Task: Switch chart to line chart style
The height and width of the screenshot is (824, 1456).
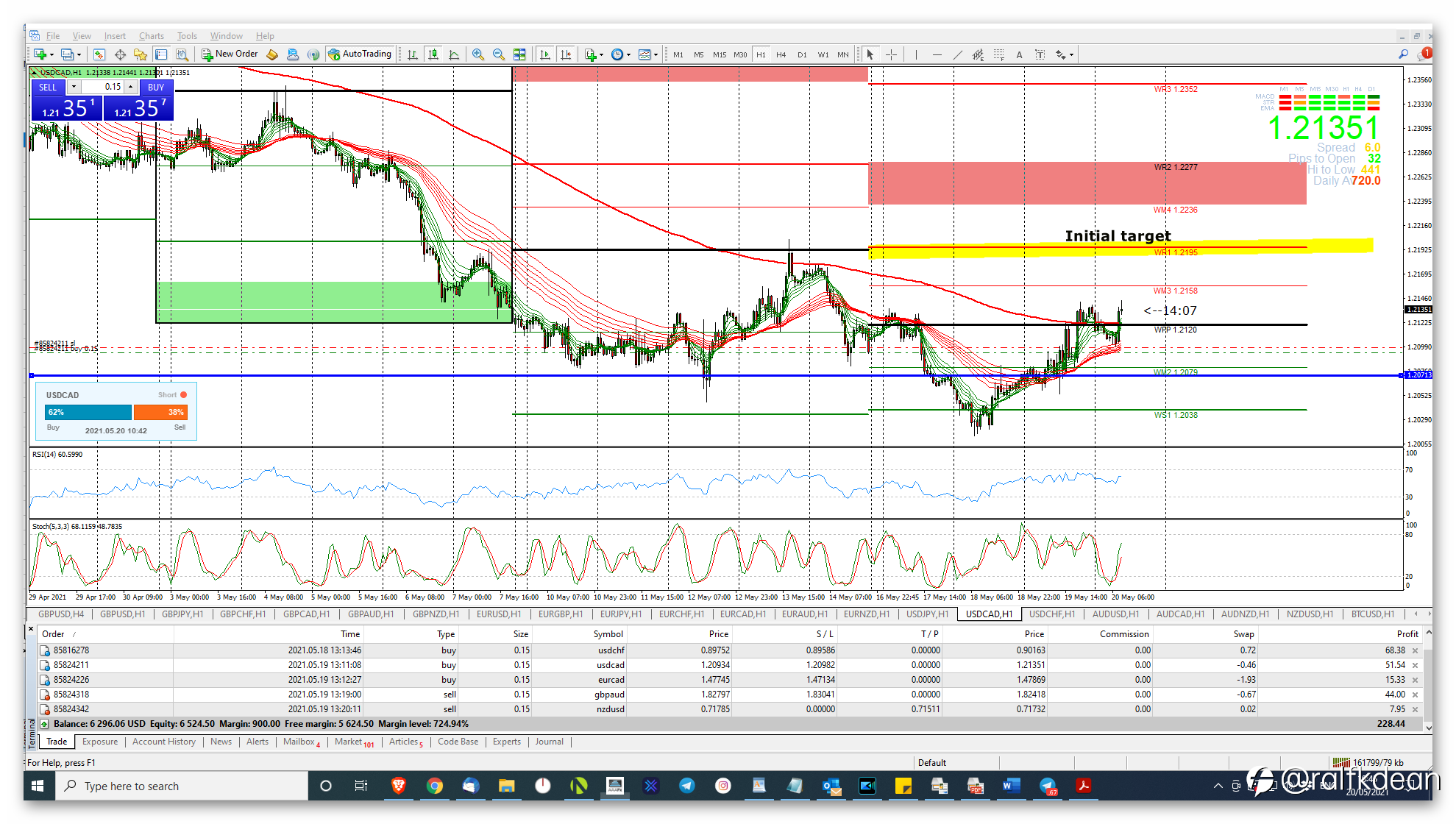Action: point(454,54)
